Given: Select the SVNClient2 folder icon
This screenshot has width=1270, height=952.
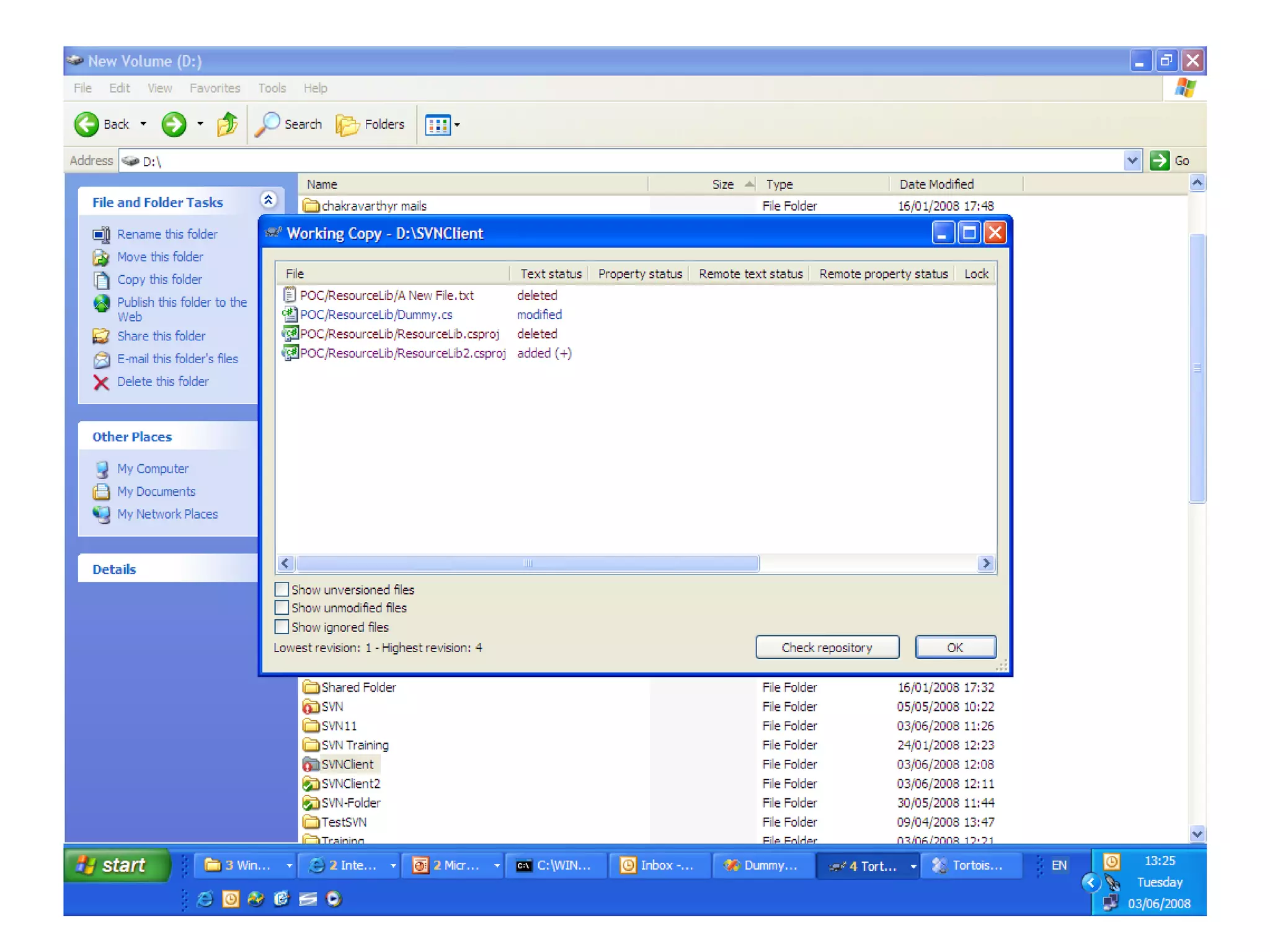Looking at the screenshot, I should [x=310, y=783].
